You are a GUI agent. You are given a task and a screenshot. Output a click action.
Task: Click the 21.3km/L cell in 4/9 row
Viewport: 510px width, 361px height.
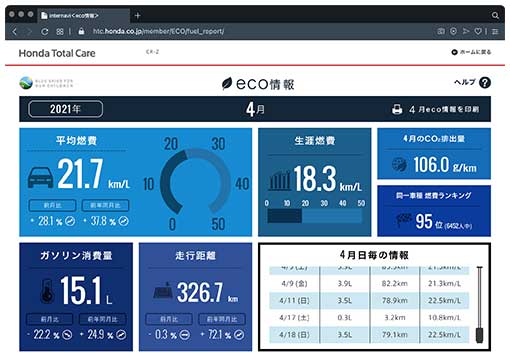(444, 284)
